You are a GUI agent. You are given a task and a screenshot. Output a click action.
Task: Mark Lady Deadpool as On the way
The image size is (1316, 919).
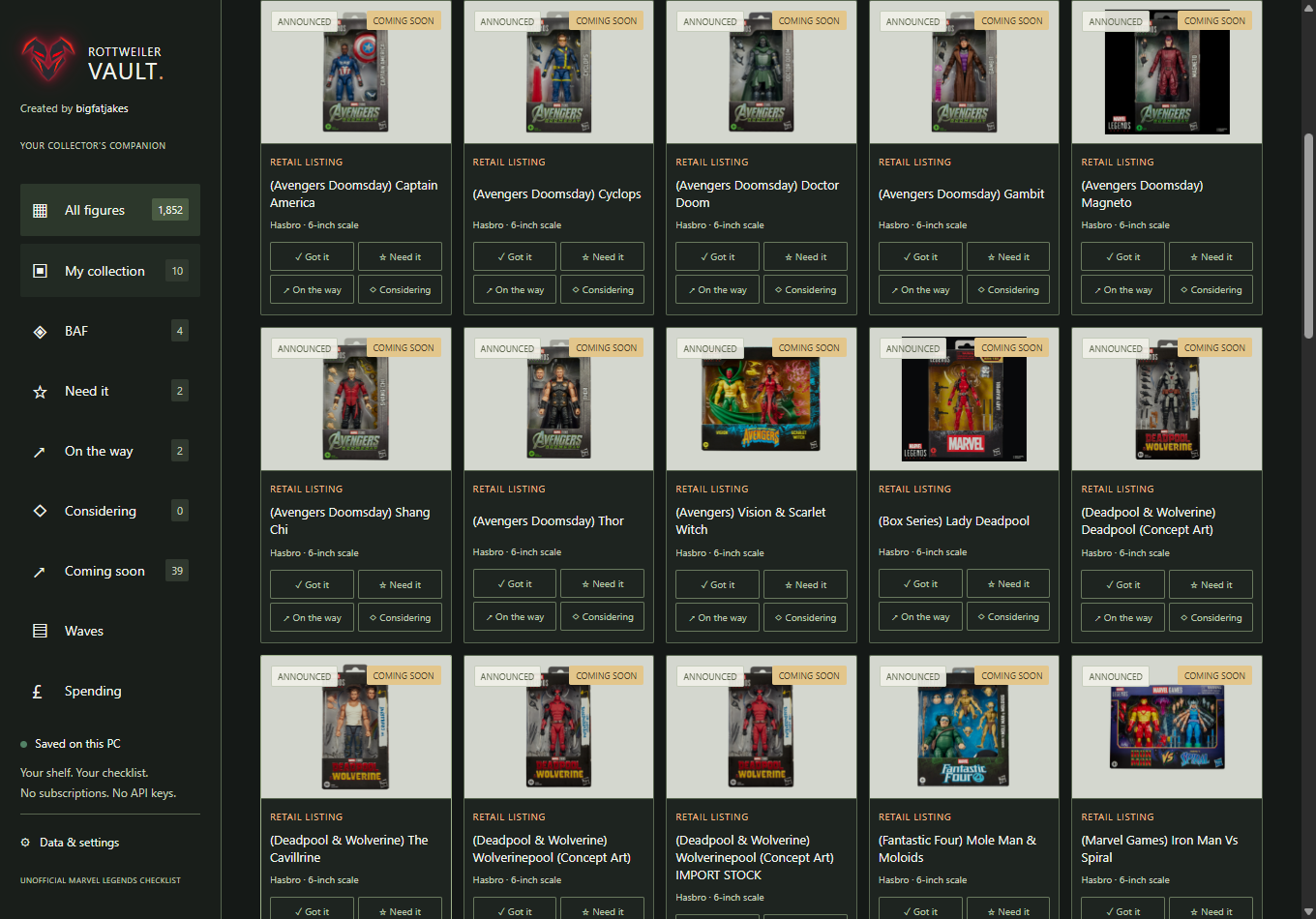[920, 616]
